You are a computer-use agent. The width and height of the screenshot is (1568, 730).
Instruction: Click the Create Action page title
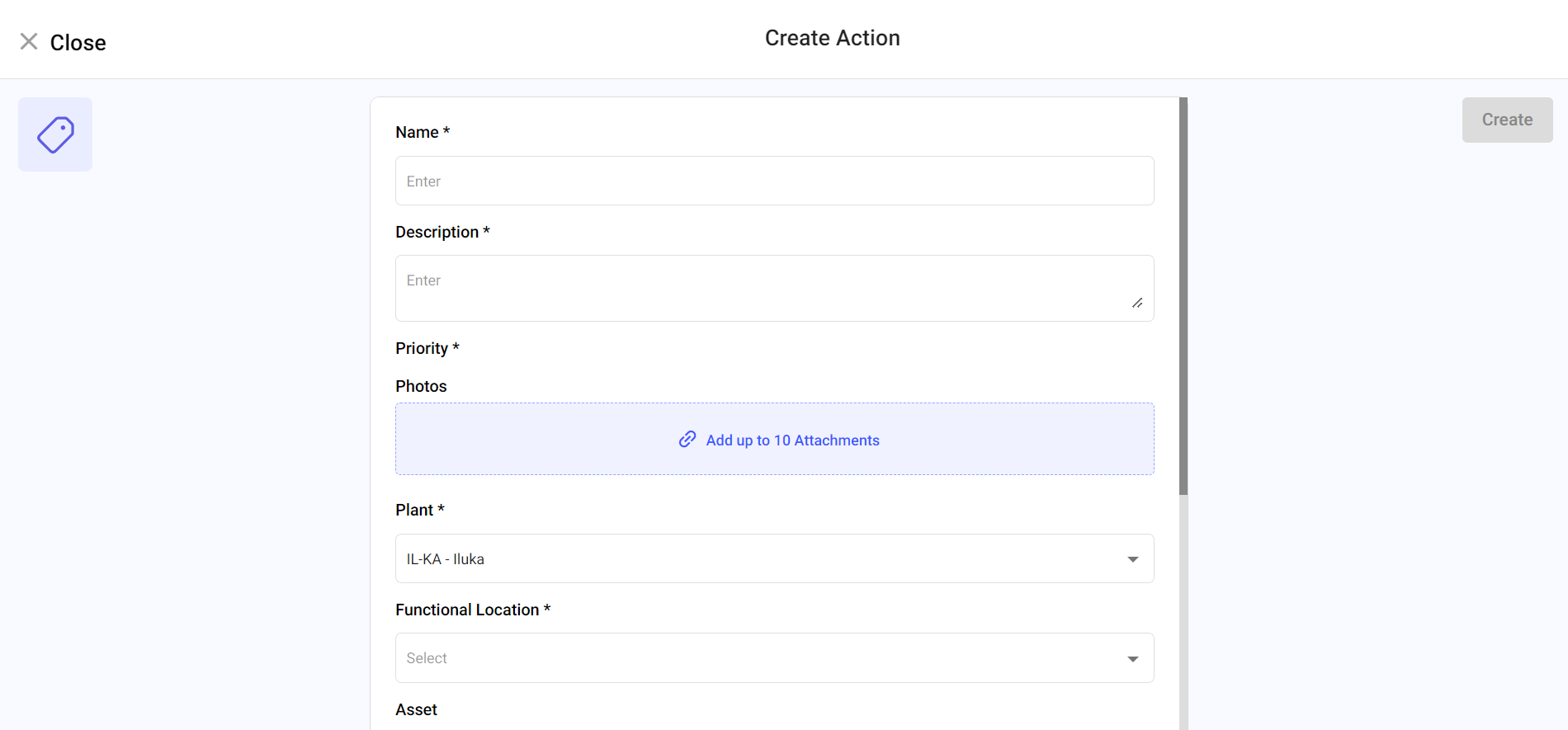coord(832,38)
